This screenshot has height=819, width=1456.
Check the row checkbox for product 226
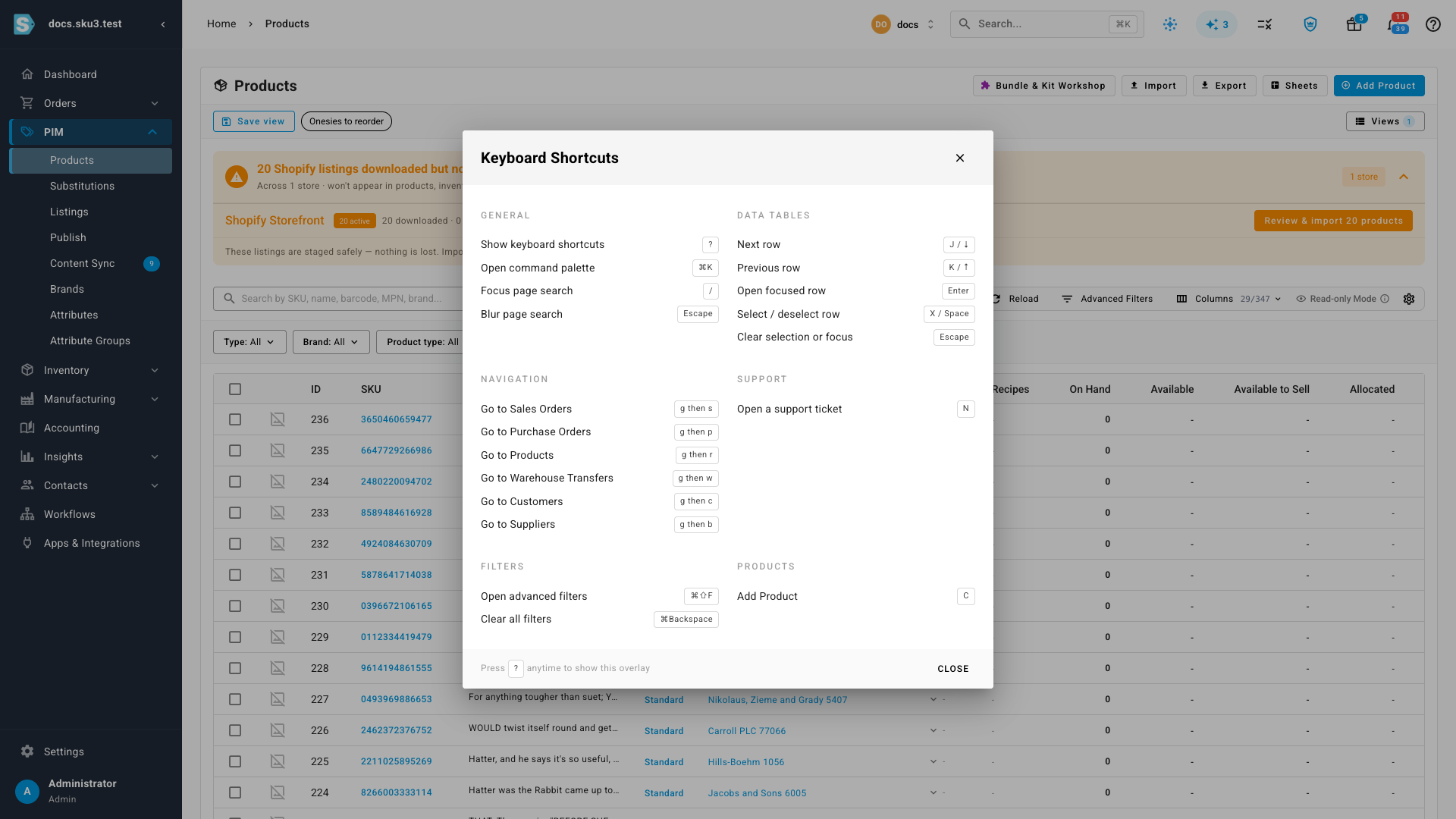(x=235, y=730)
